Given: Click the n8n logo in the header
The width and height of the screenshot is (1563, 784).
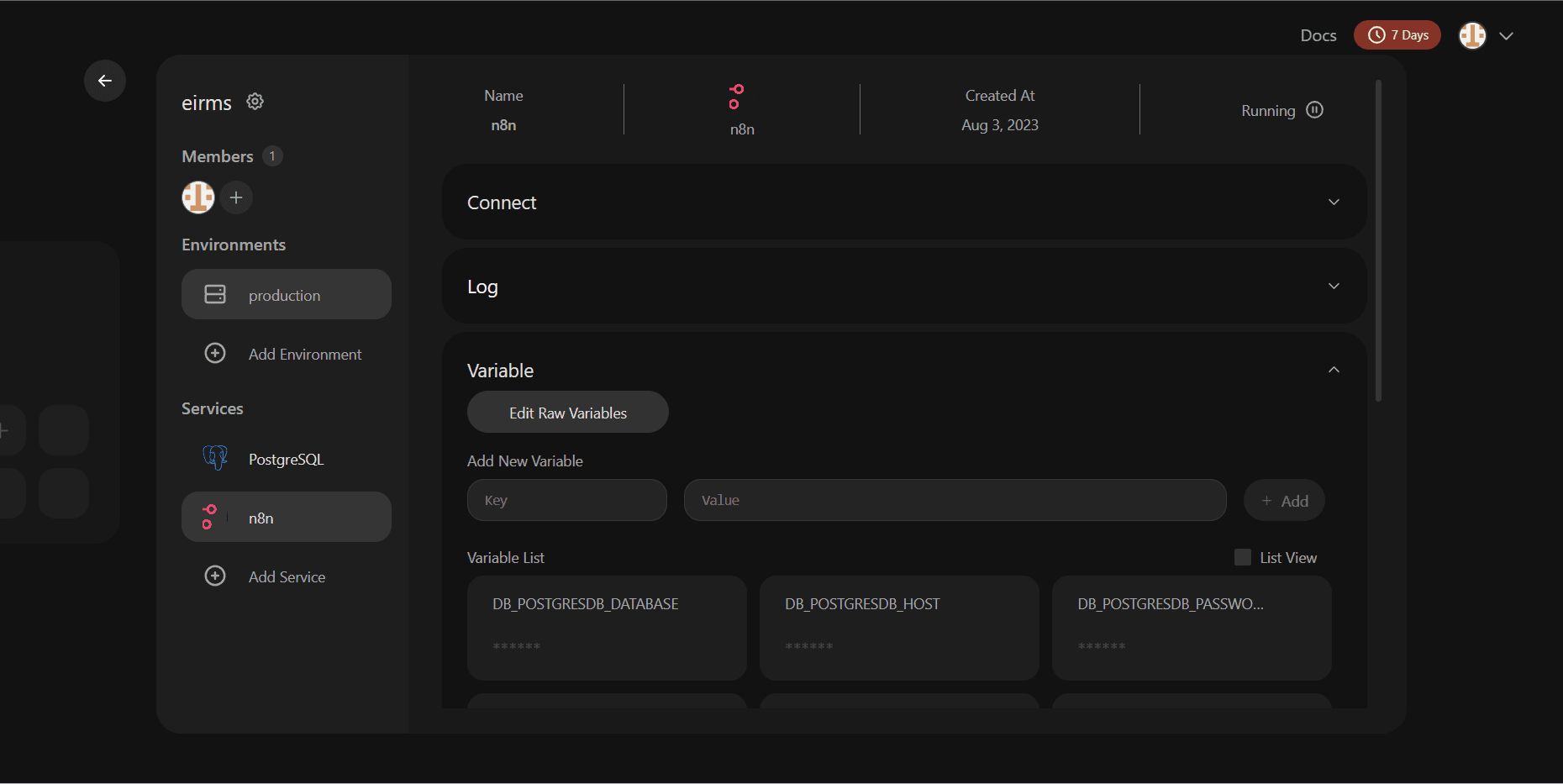Looking at the screenshot, I should click(x=736, y=97).
